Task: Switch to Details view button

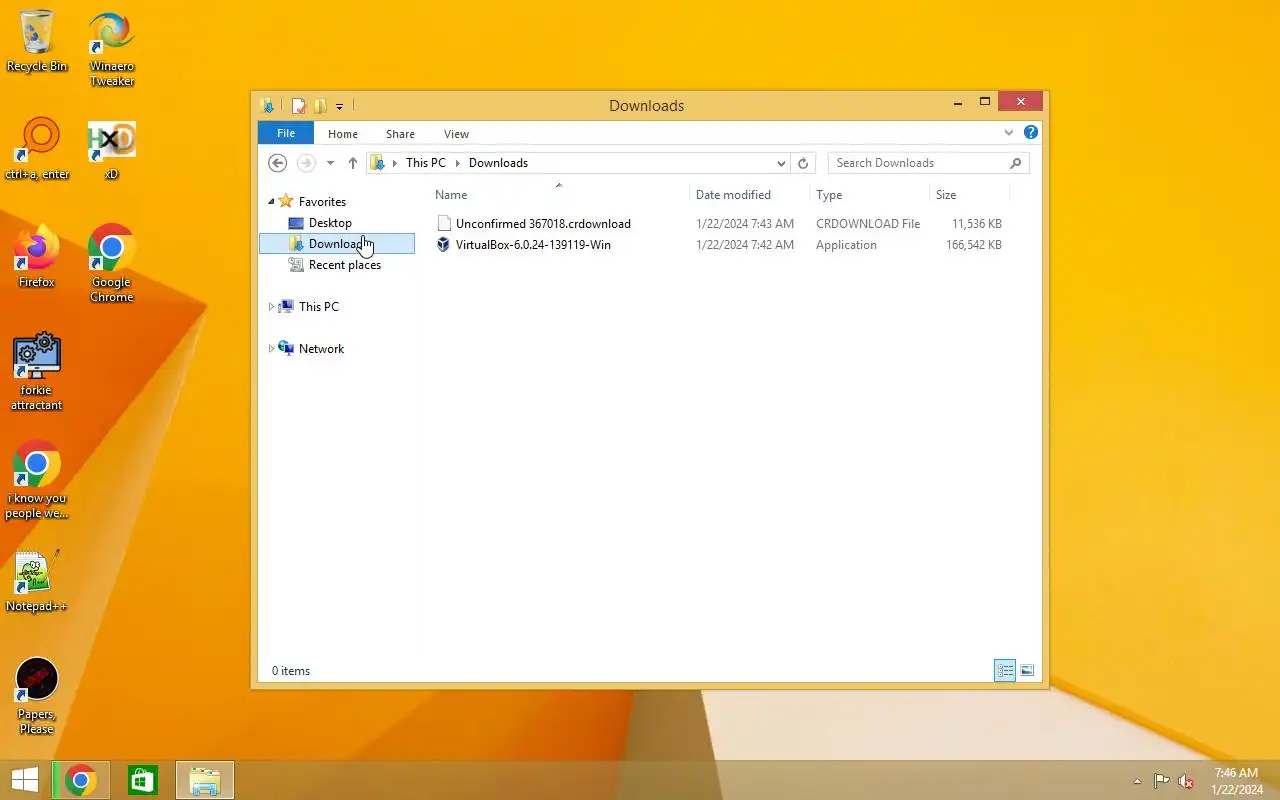Action: click(1005, 671)
